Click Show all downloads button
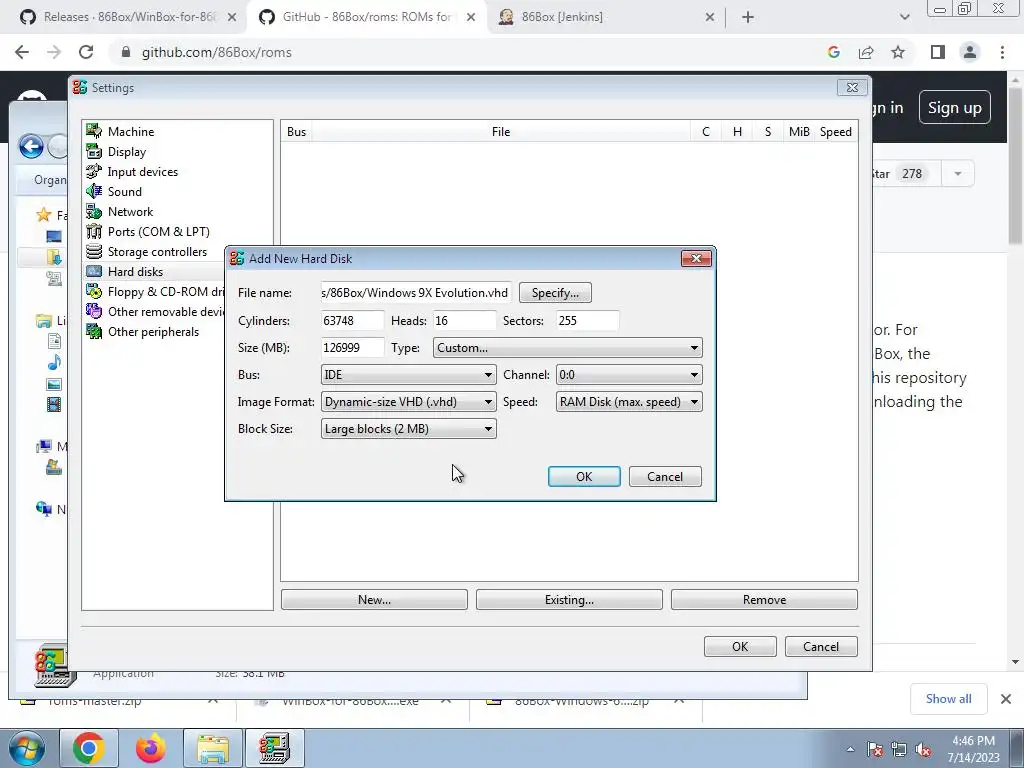 tap(948, 699)
